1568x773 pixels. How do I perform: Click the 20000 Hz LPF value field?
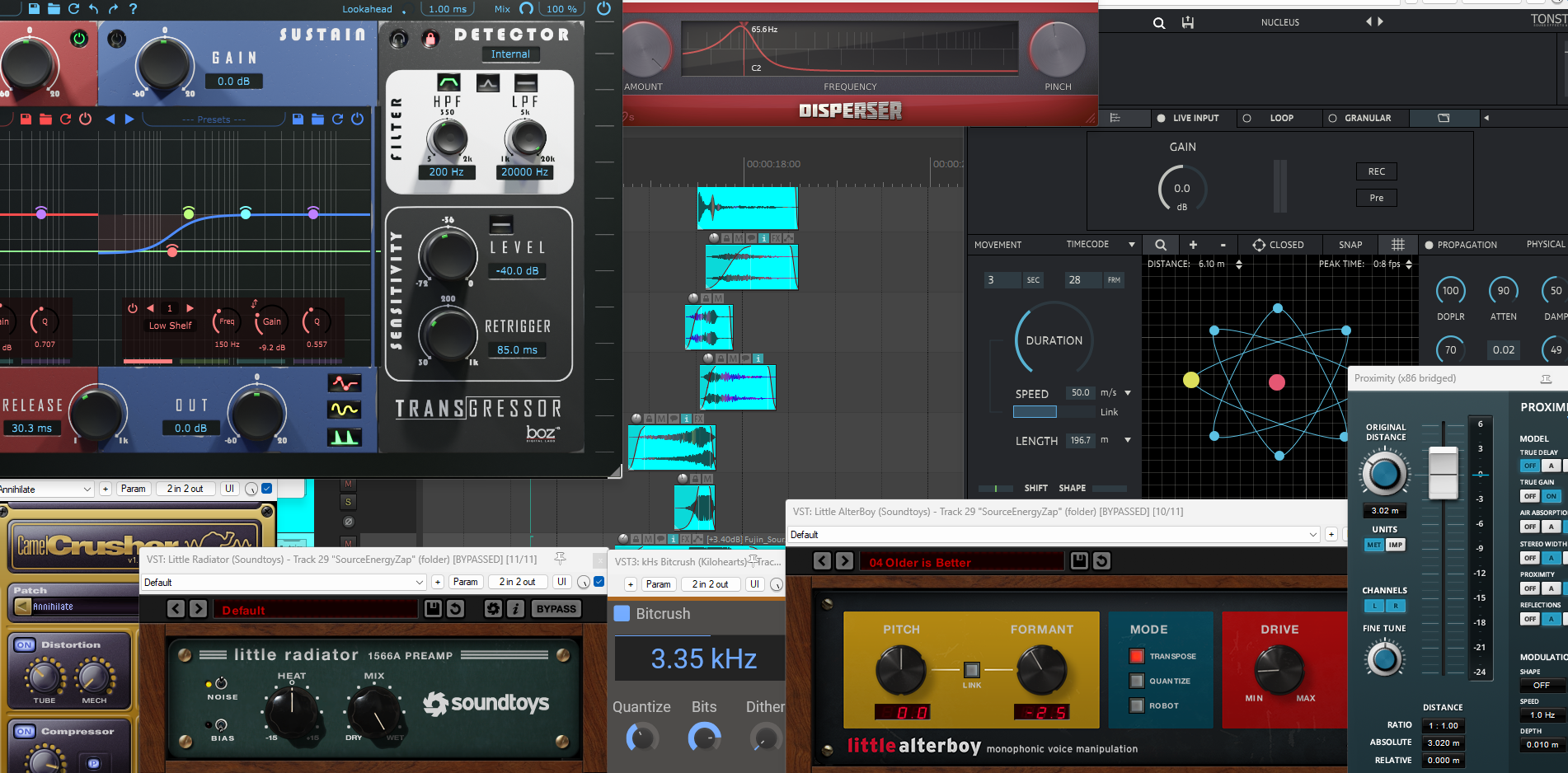pyautogui.click(x=524, y=172)
